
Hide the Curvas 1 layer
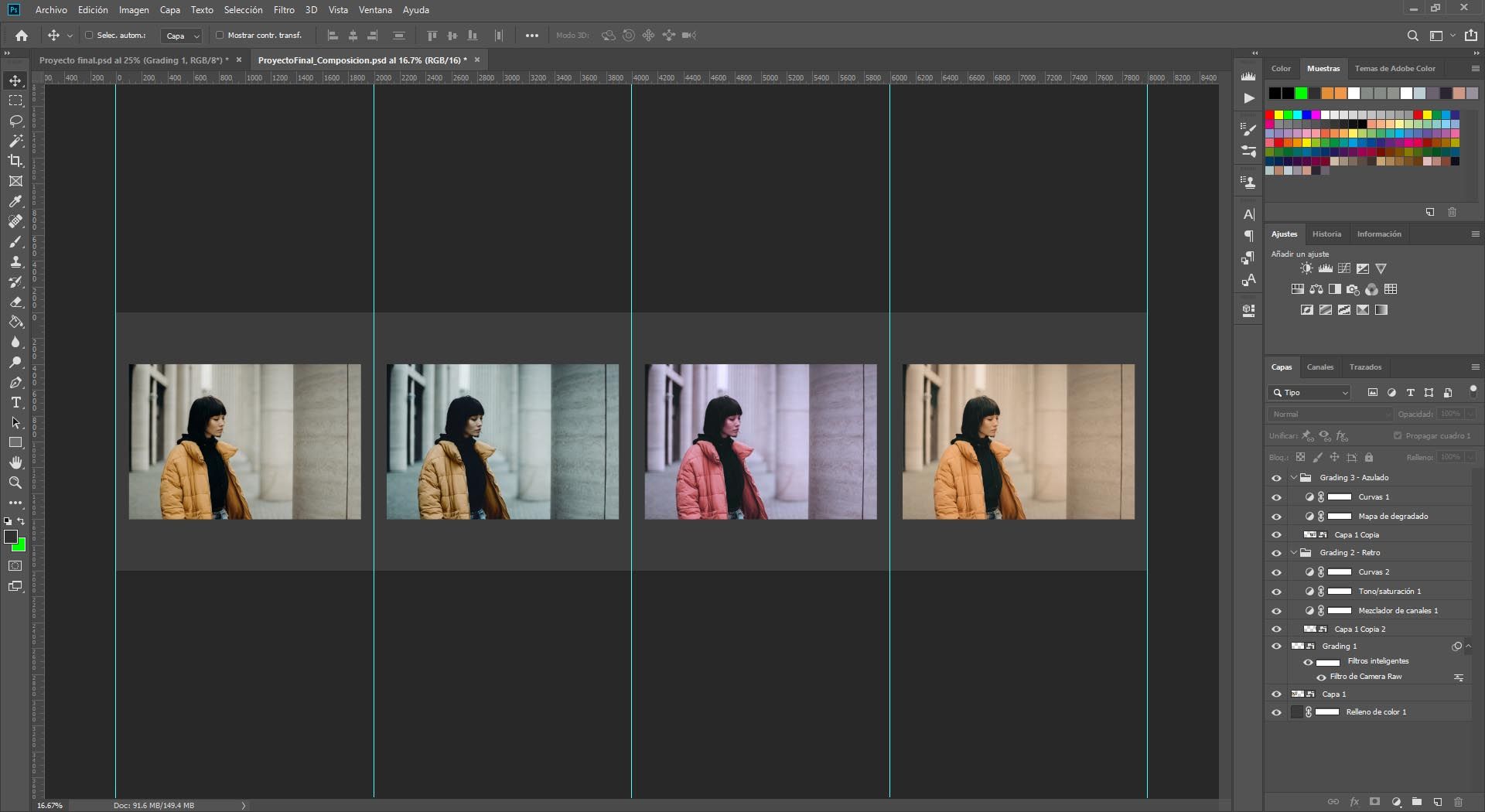[x=1276, y=497]
